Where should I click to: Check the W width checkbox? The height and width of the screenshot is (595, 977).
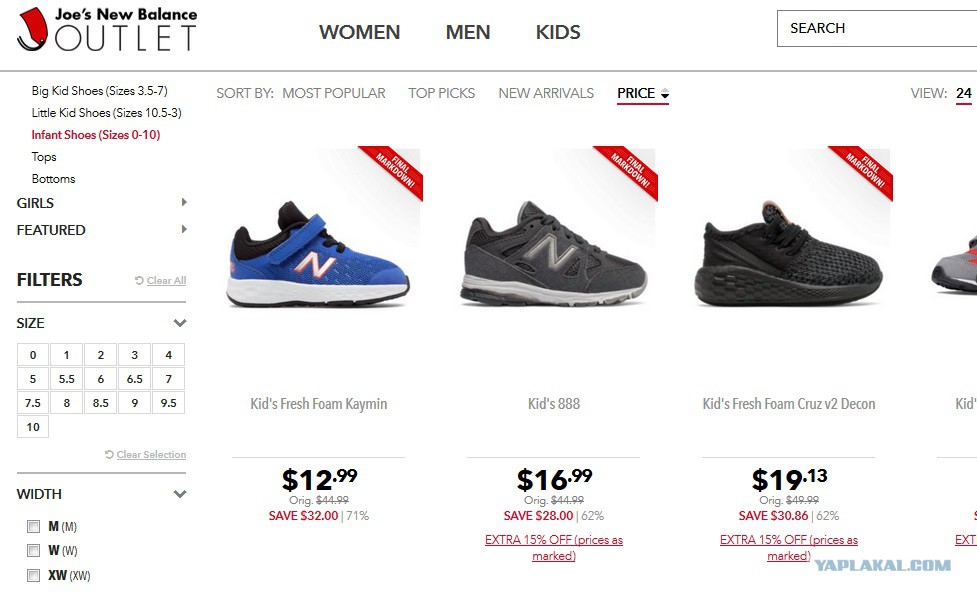point(33,550)
